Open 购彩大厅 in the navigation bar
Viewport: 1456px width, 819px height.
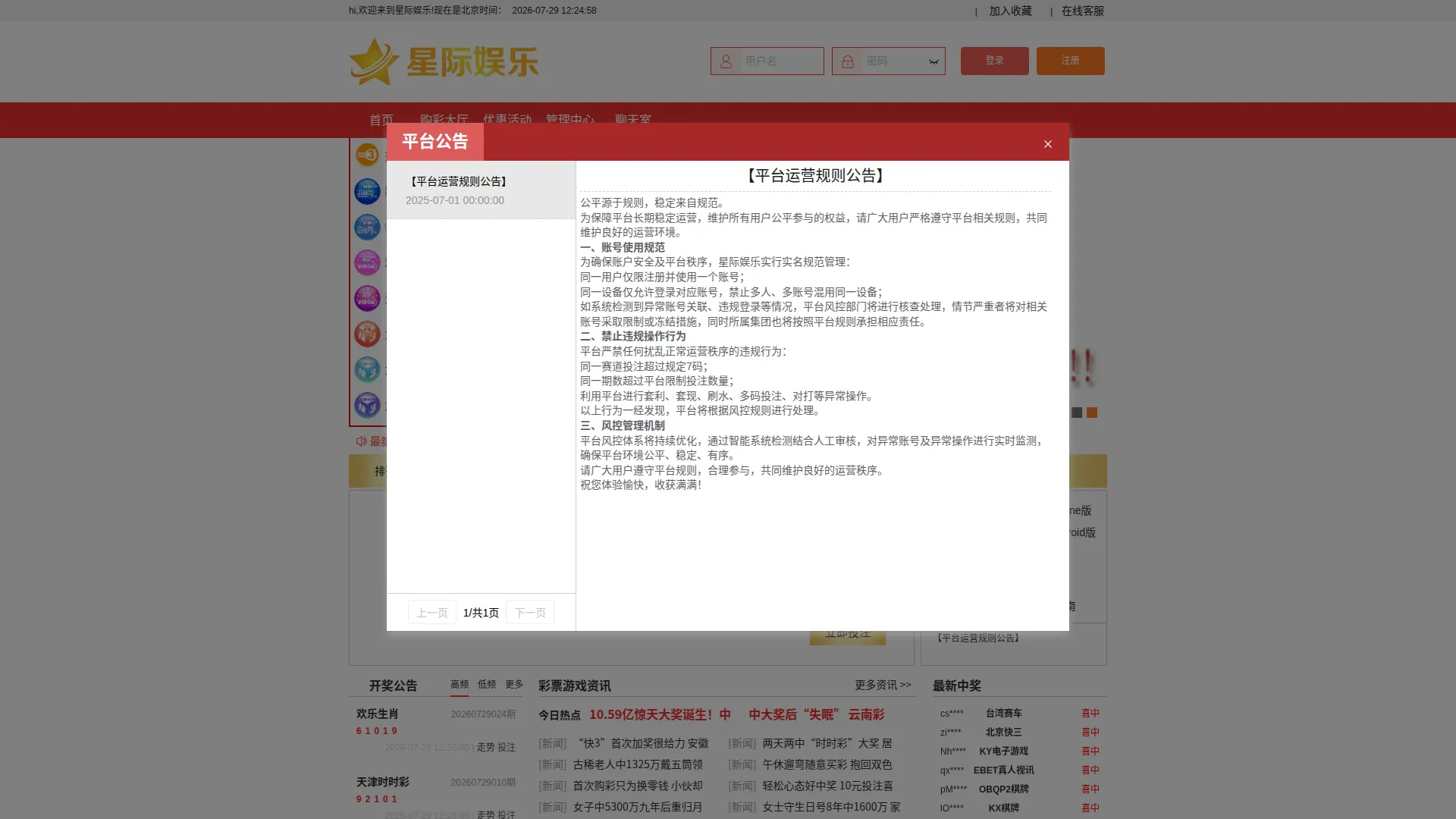coord(444,119)
